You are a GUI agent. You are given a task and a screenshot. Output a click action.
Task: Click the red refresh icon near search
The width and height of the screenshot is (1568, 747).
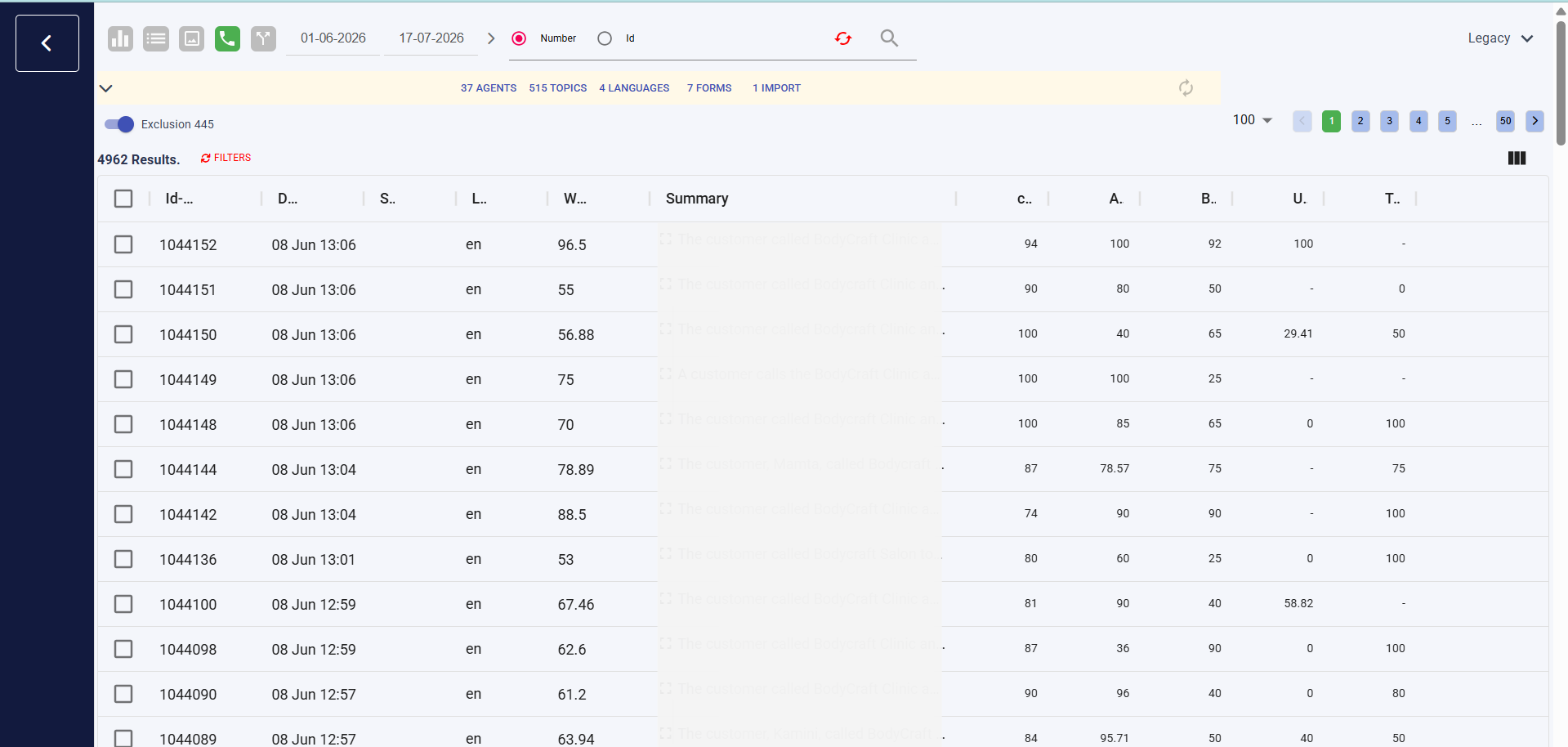coord(843,38)
